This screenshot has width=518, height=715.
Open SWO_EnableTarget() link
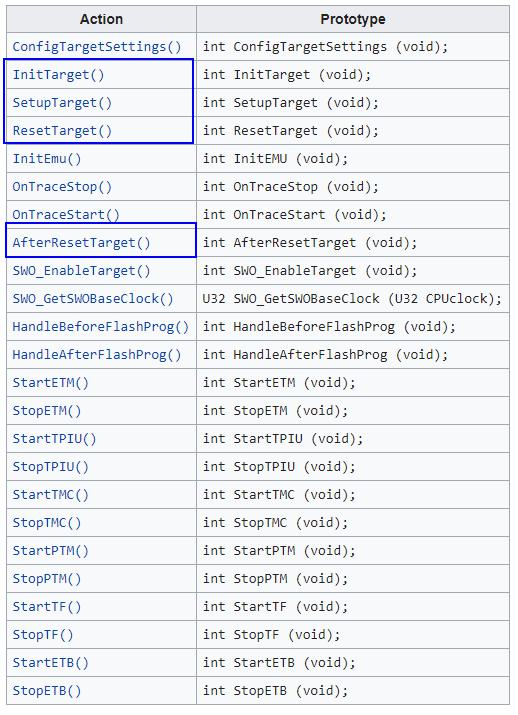pyautogui.click(x=81, y=271)
